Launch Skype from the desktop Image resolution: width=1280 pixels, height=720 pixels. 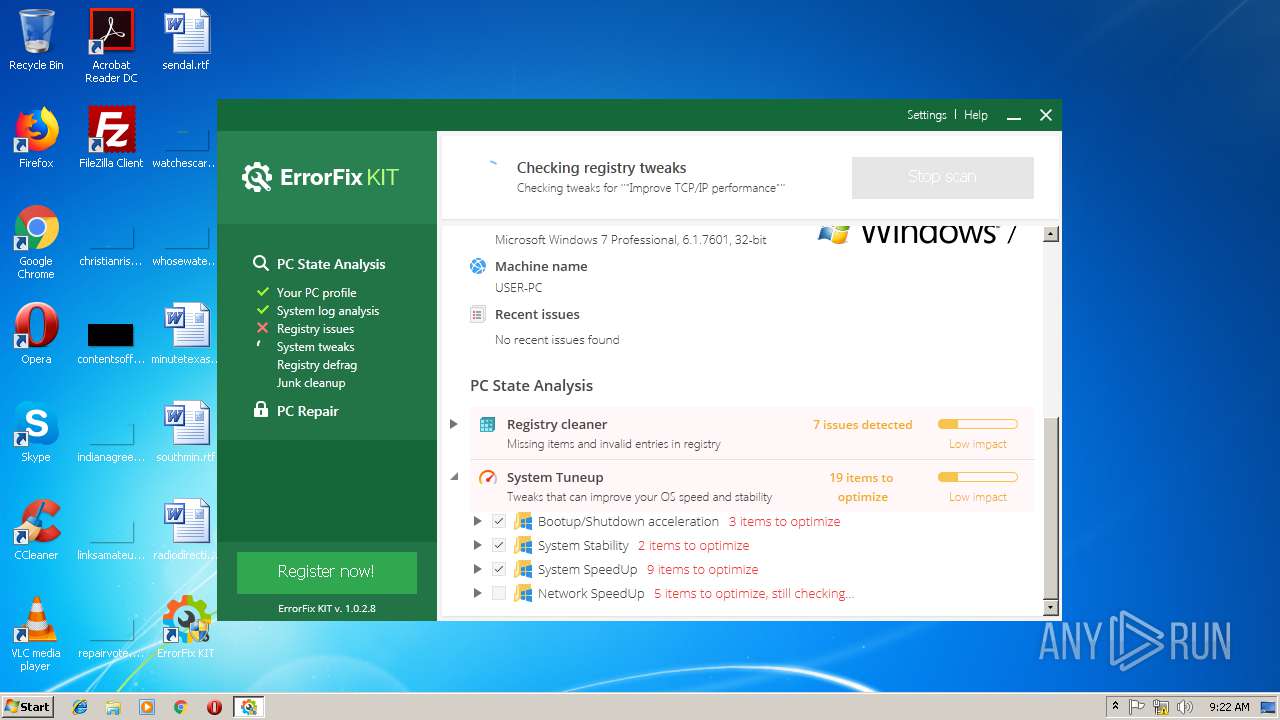36,432
